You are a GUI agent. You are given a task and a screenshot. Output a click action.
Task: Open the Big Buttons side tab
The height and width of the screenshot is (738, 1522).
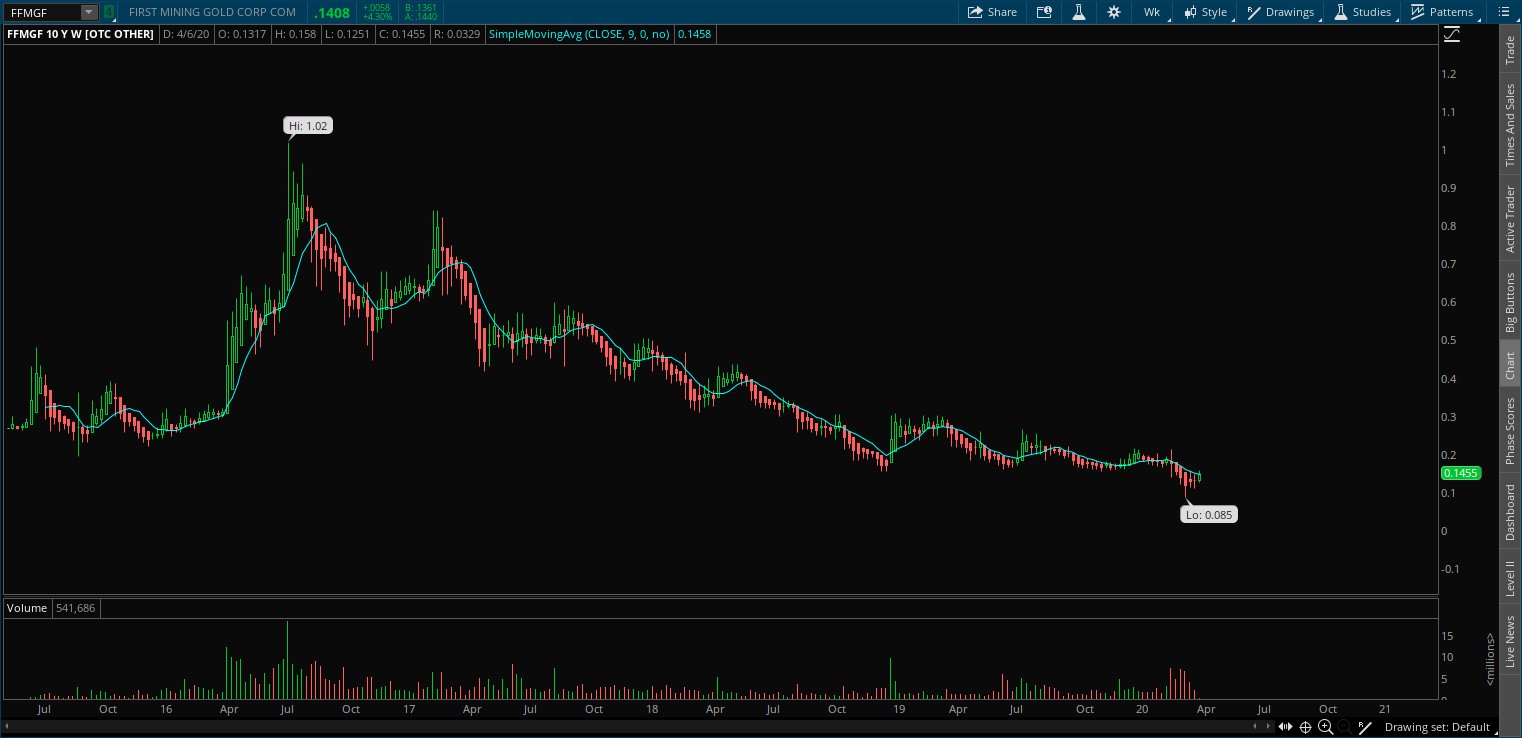(1510, 302)
